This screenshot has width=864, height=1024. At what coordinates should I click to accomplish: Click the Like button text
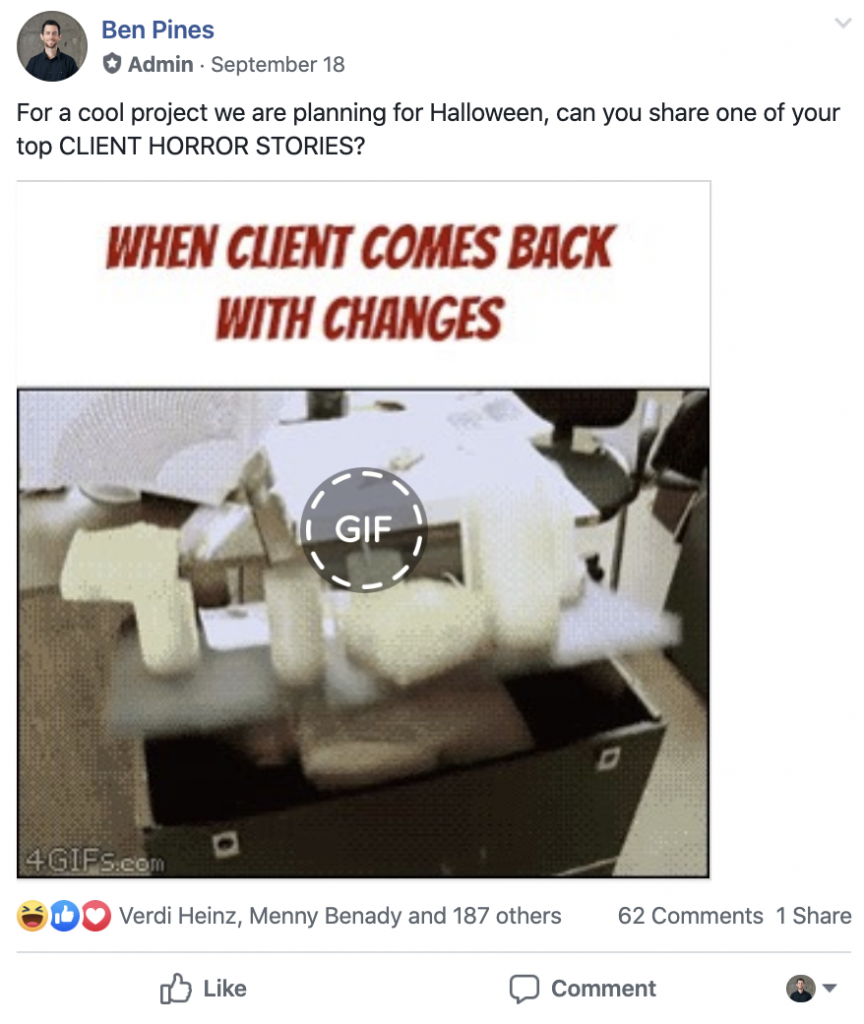coord(225,989)
